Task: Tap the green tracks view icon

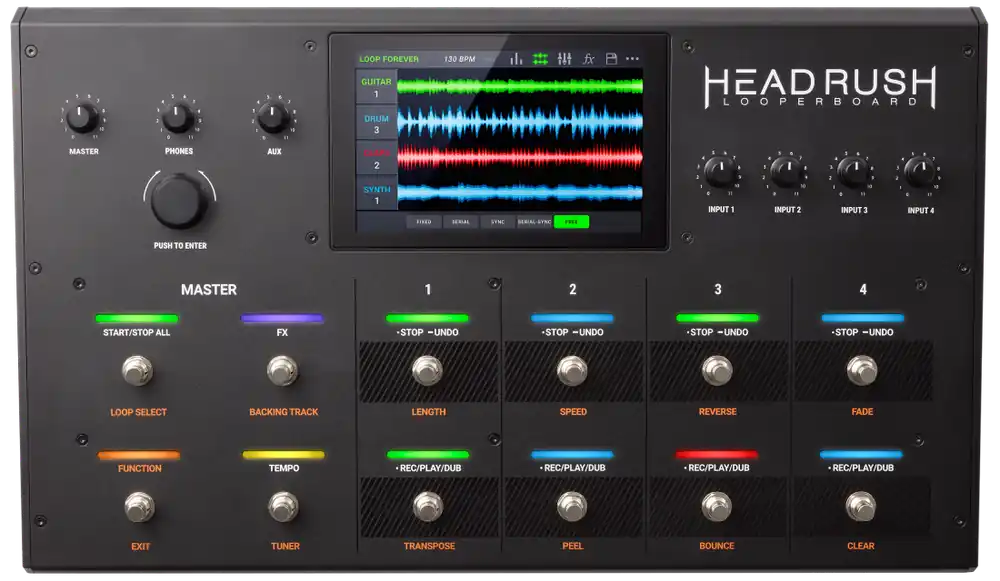Action: coord(540,59)
